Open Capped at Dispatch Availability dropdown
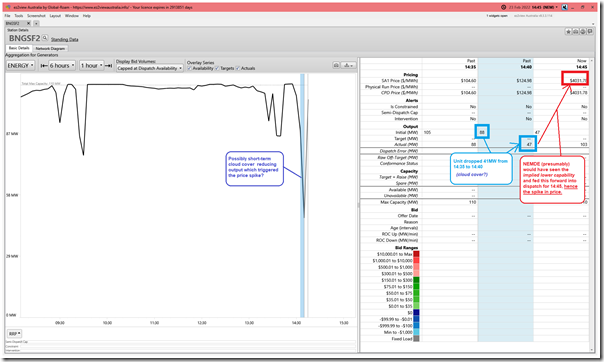 [x=150, y=68]
